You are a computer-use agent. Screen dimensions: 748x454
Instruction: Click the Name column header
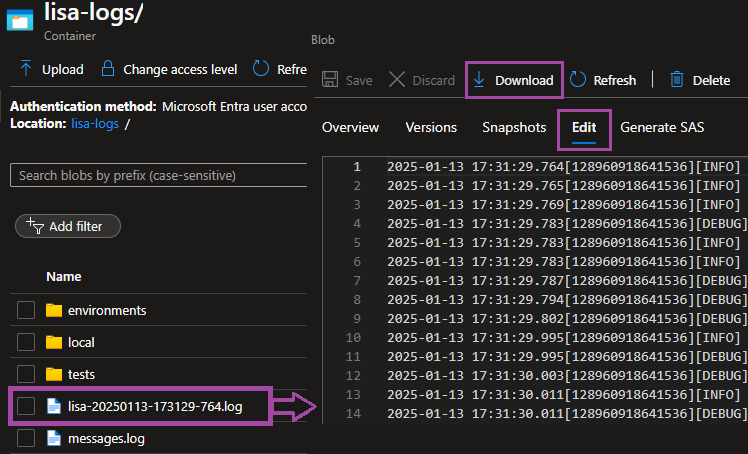[63, 277]
